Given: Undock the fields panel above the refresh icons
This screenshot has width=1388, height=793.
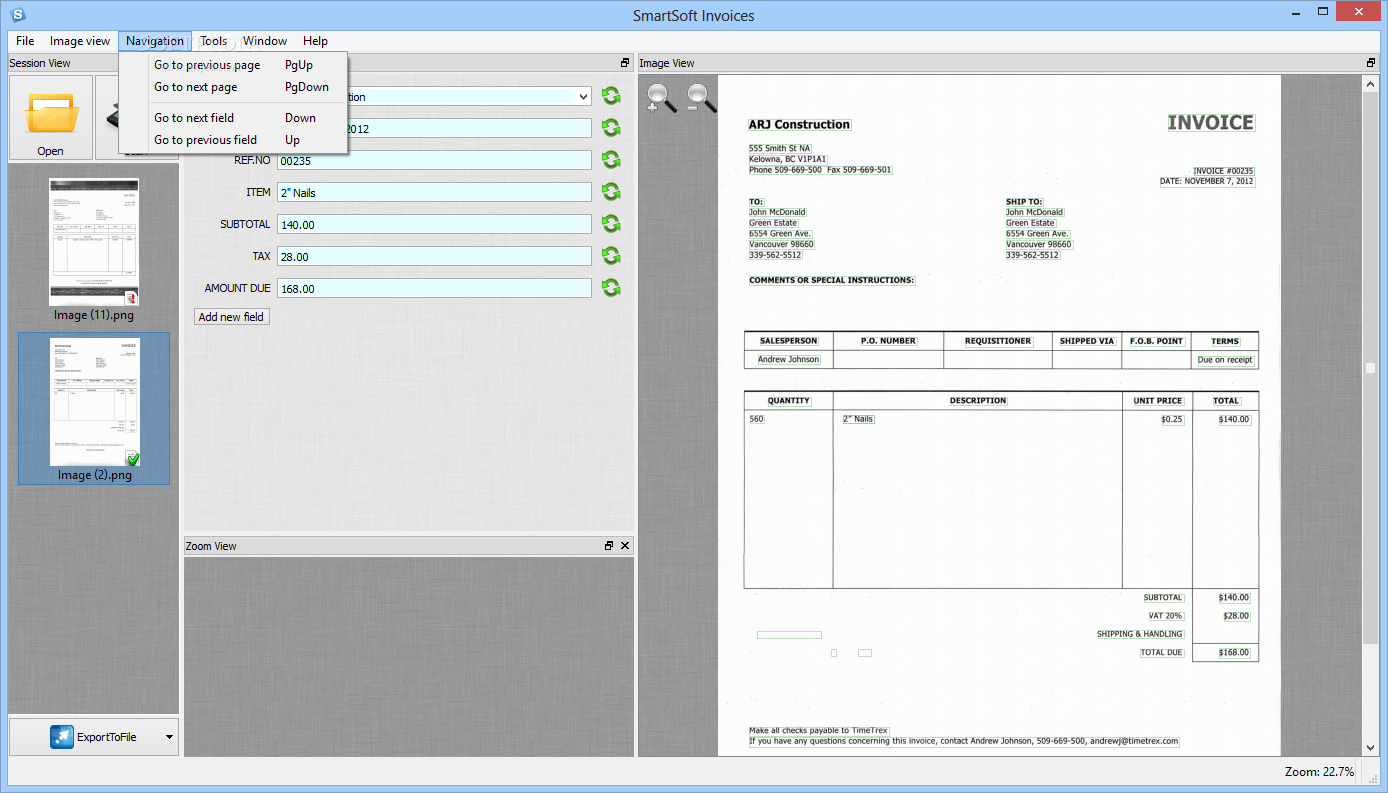Looking at the screenshot, I should click(625, 63).
